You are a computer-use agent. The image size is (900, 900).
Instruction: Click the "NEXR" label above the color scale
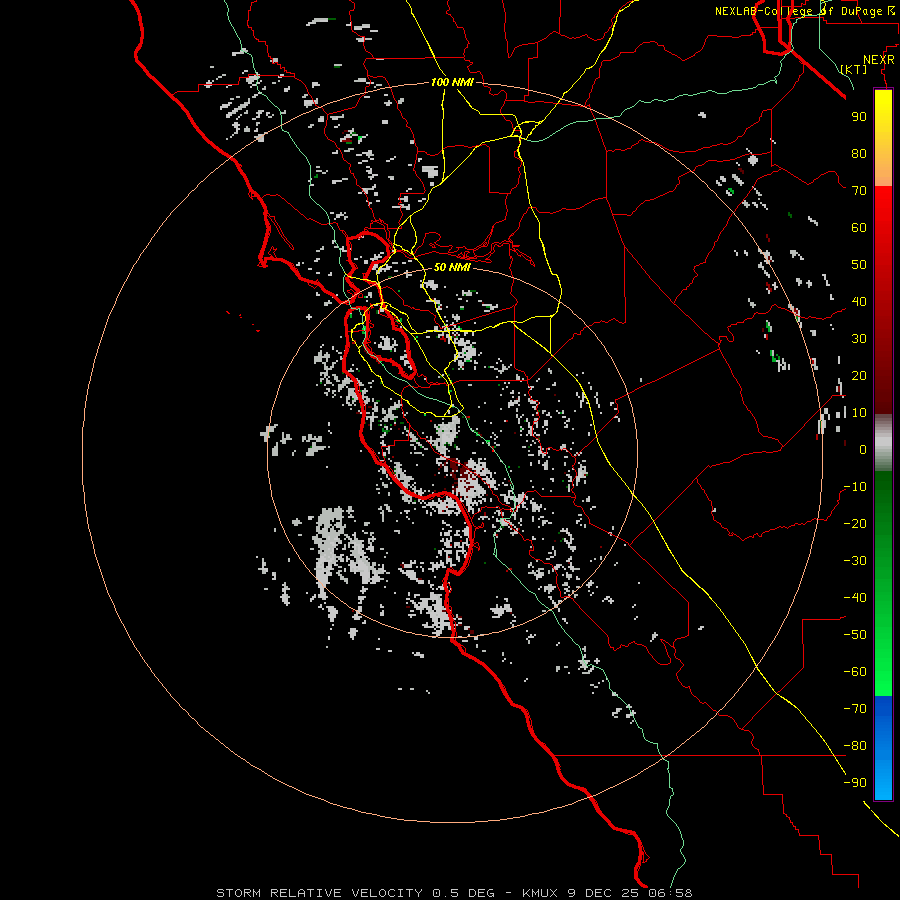(x=878, y=60)
